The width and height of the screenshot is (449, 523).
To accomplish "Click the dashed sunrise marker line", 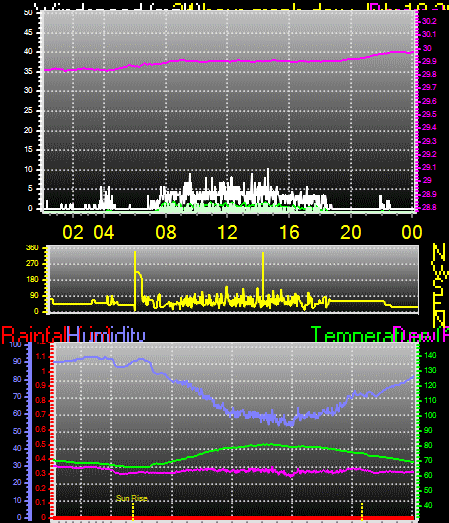I will point(133,511).
